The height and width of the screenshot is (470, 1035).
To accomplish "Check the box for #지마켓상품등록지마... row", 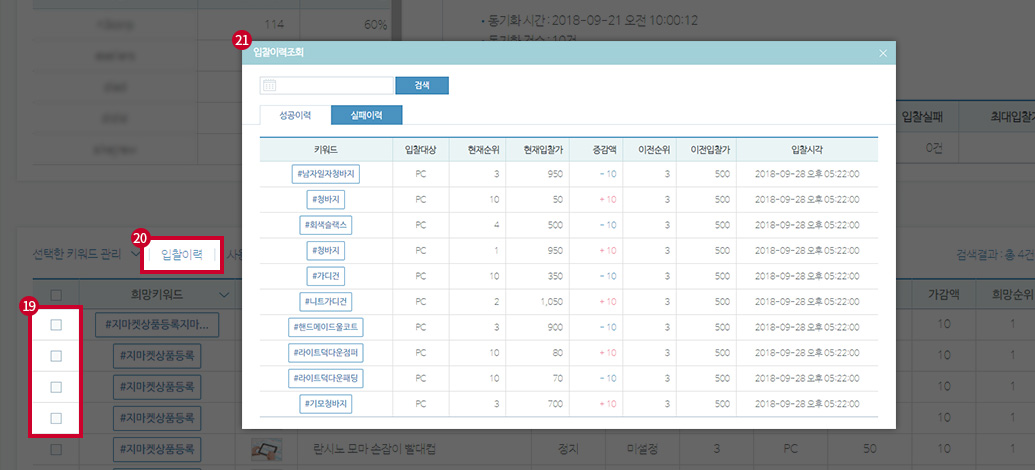I will click(56, 324).
